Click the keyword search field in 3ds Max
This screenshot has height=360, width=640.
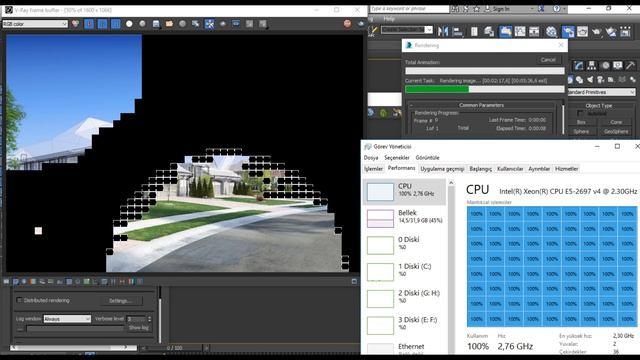click(x=409, y=9)
